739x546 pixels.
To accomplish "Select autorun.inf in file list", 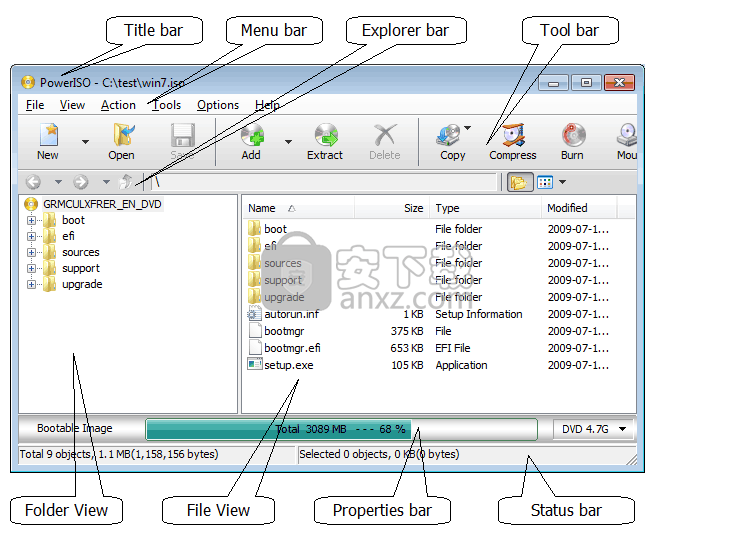I will (x=291, y=314).
